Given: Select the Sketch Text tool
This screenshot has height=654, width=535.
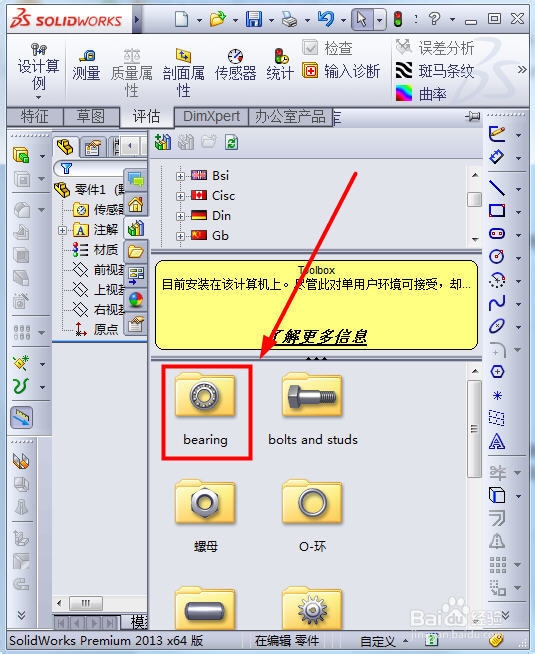Looking at the screenshot, I should pos(497,441).
